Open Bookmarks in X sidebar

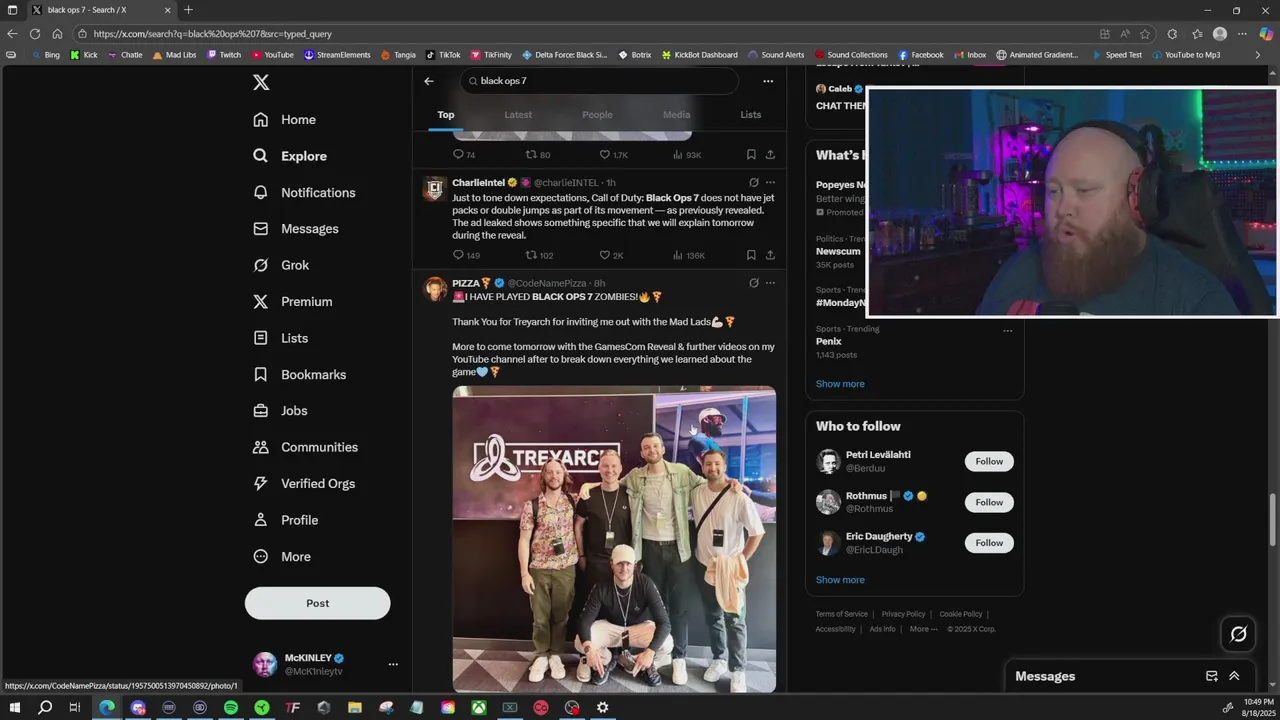click(x=300, y=374)
